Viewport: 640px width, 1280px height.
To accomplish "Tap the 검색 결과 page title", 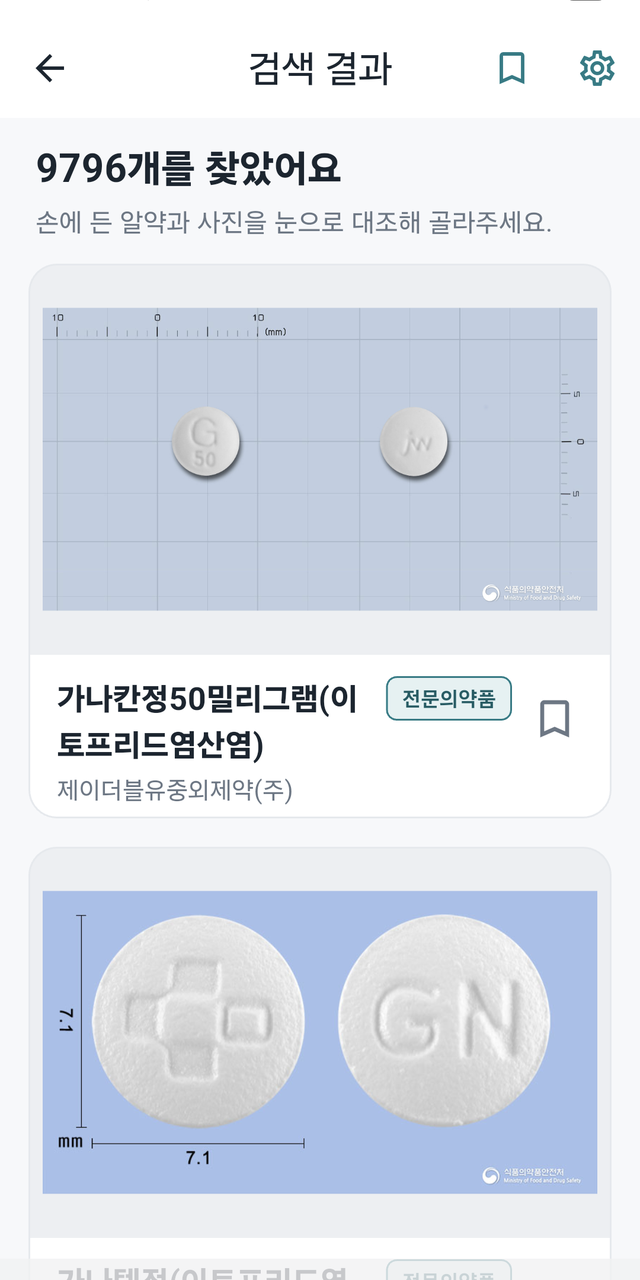I will tap(320, 68).
